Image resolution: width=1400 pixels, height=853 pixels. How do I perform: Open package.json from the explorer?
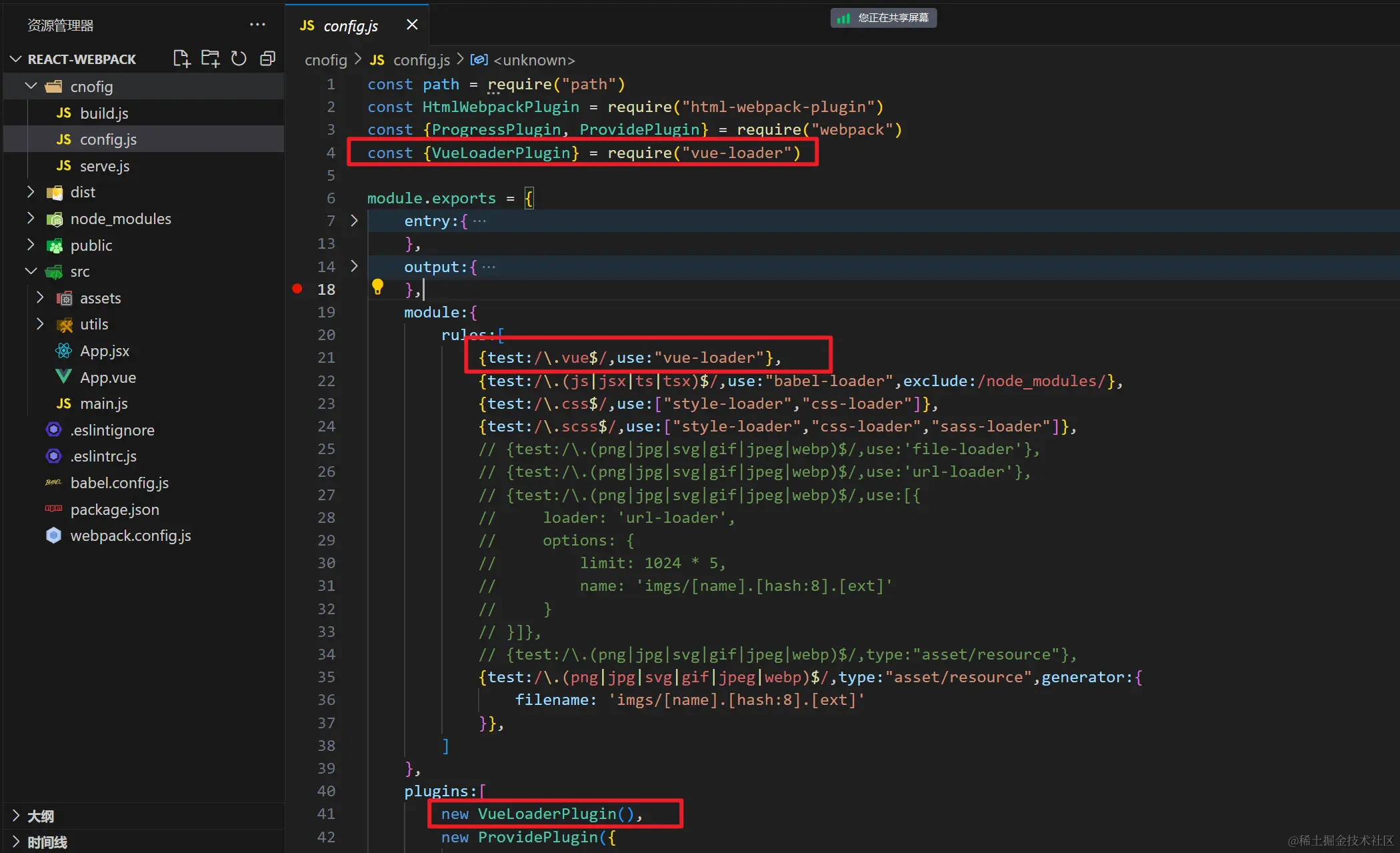[x=115, y=510]
